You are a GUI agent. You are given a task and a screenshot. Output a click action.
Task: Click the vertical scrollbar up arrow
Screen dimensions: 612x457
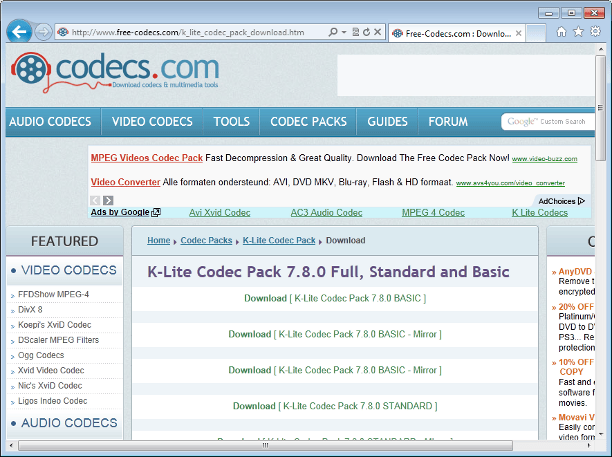(x=600, y=50)
